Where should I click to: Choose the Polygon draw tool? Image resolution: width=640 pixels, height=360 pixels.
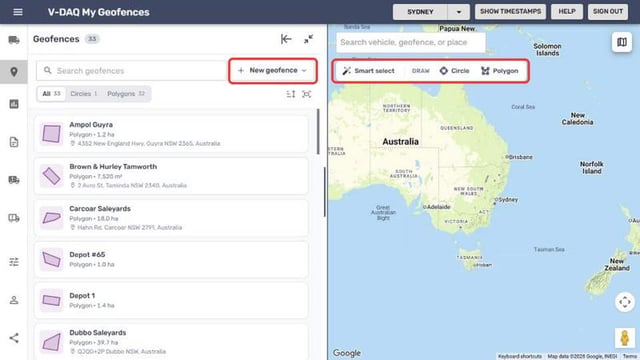(x=500, y=71)
